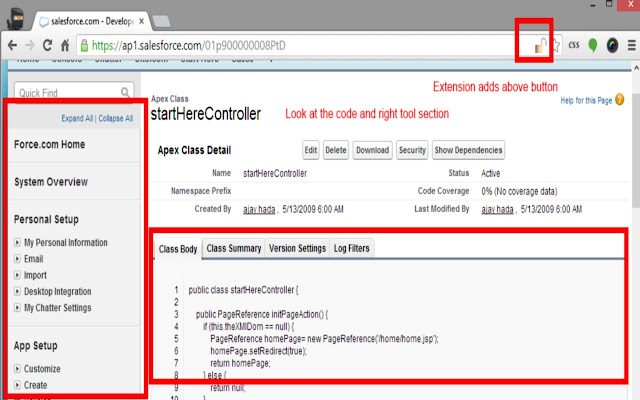Image resolution: width=640 pixels, height=400 pixels.
Task: Close the salesforce.com browser tab
Action: click(x=142, y=21)
